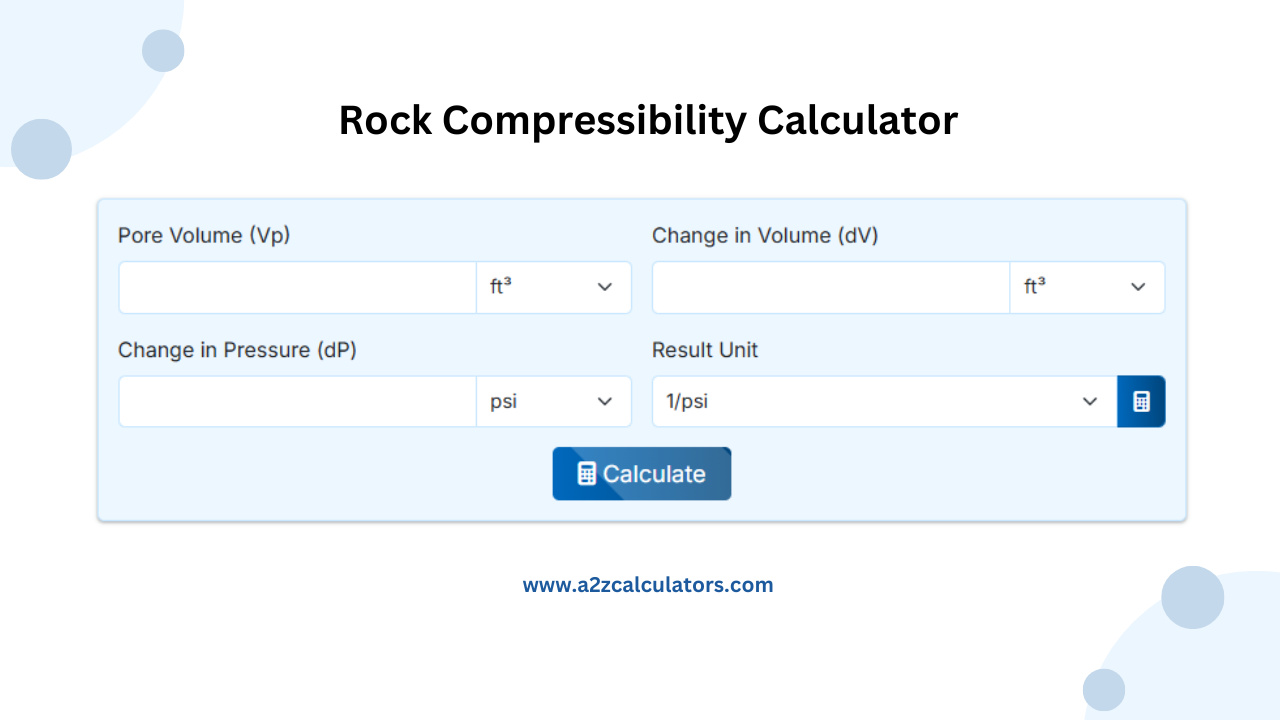The image size is (1280, 720).
Task: Click the Change in Volume (dV) heading
Action: tap(766, 235)
